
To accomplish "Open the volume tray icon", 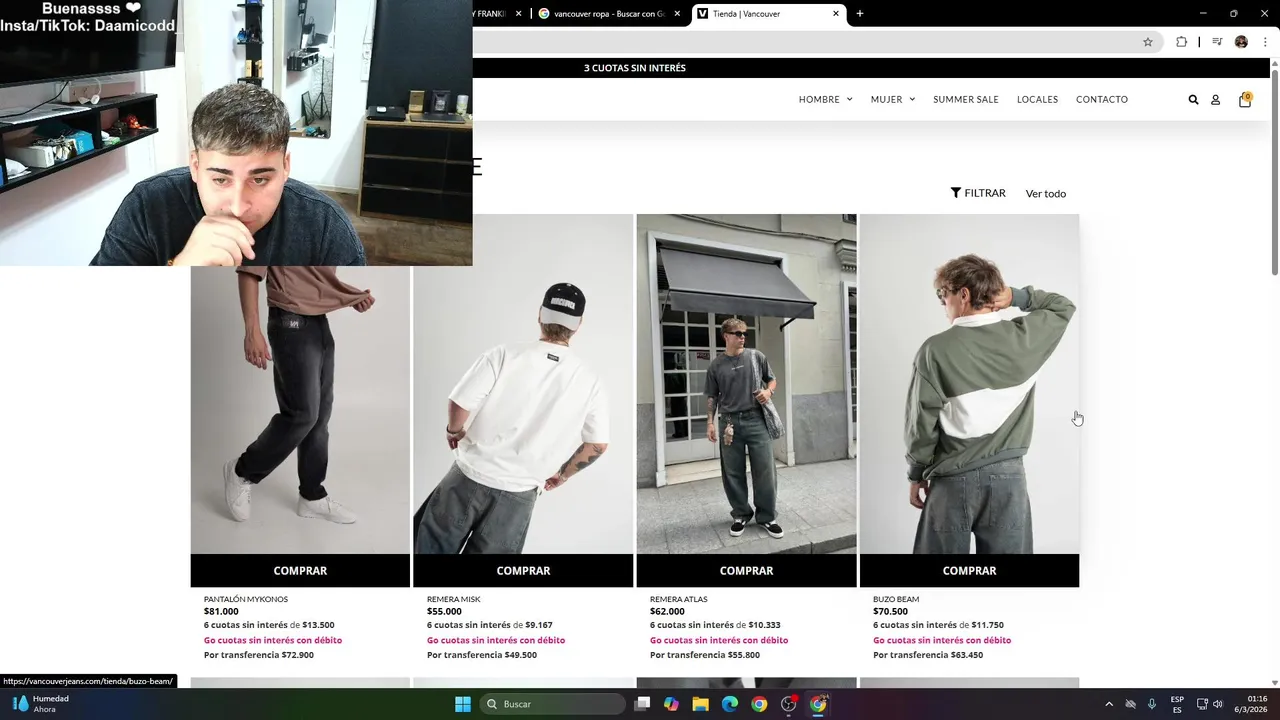I will click(1218, 704).
